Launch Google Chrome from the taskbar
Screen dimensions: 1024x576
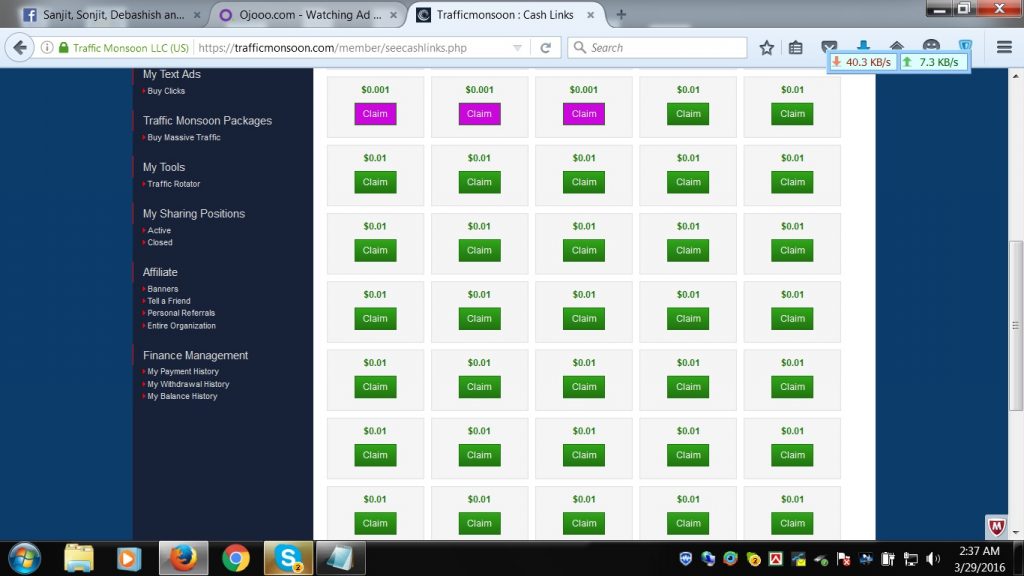236,558
